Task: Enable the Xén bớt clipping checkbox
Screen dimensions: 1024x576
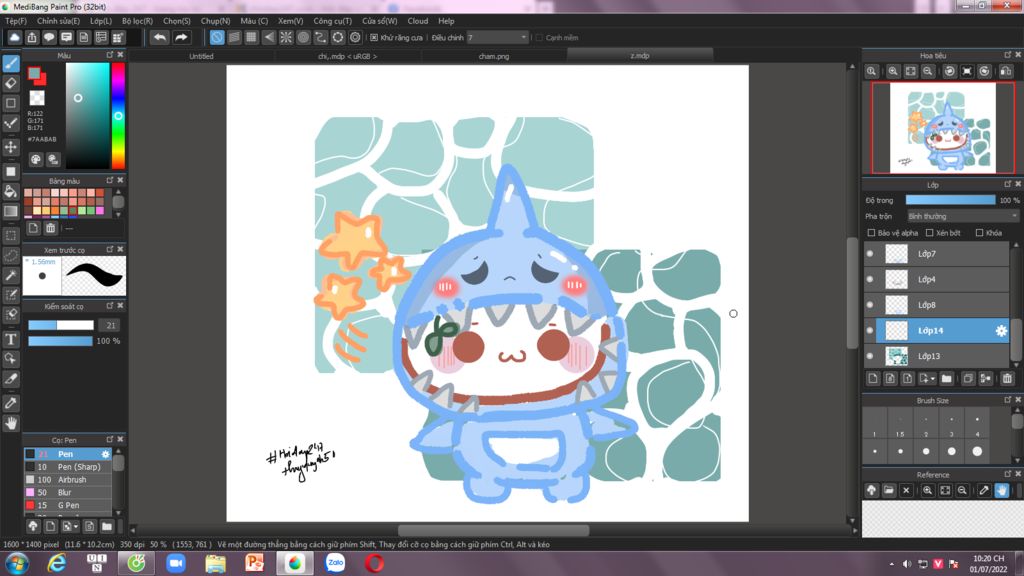Action: 929,232
